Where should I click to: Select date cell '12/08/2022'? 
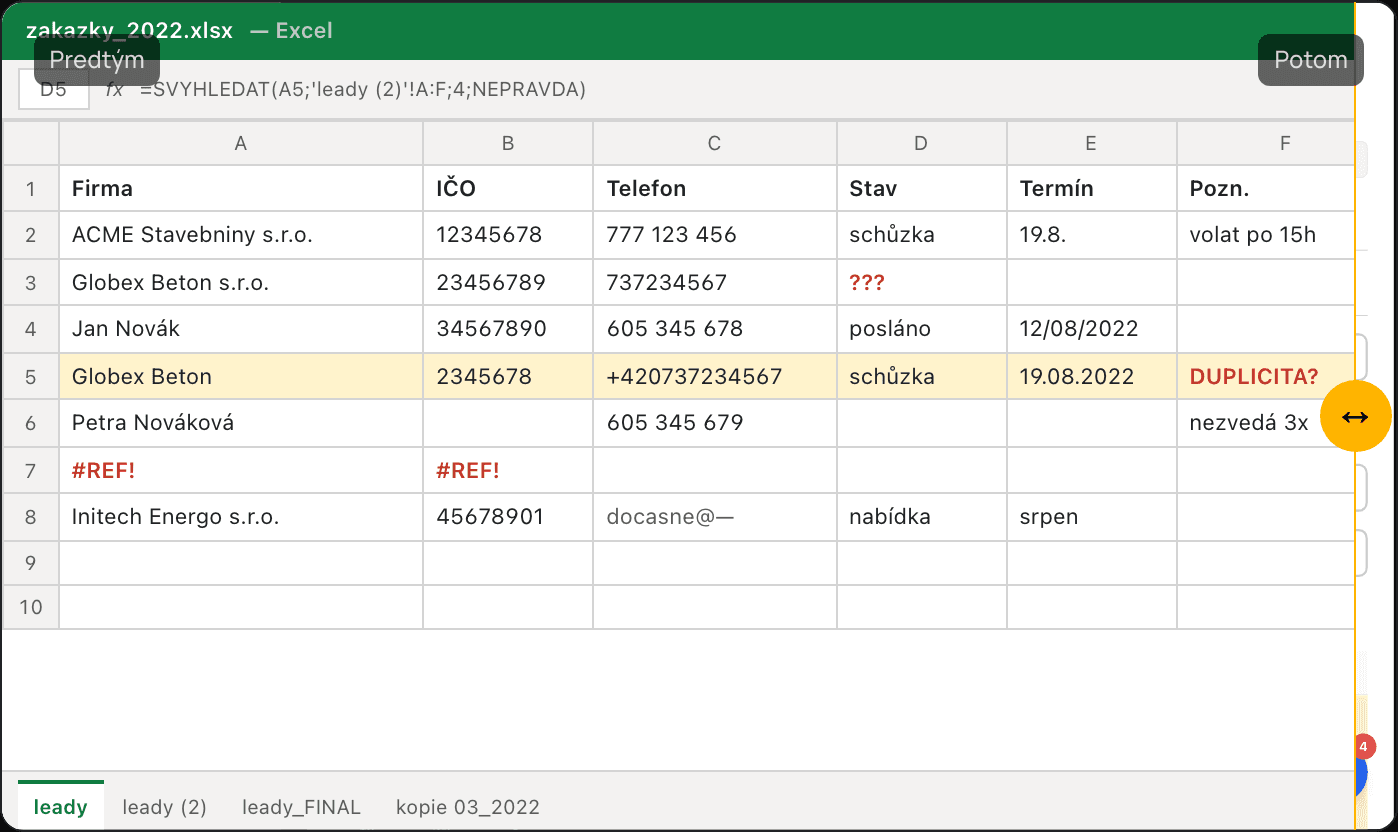[1092, 328]
